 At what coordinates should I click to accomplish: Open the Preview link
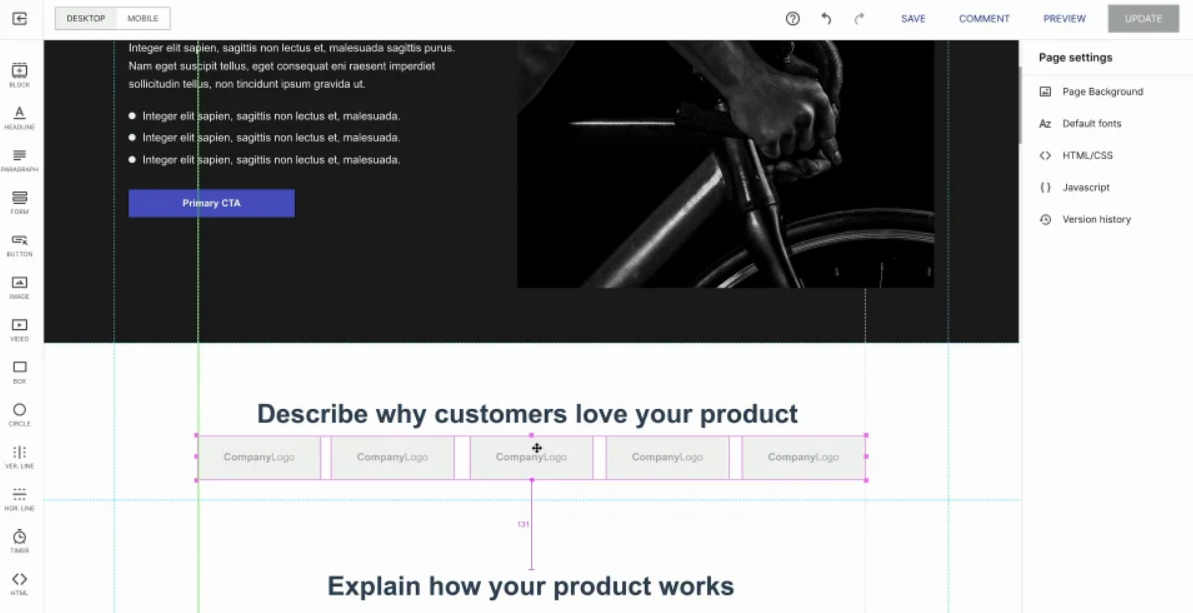(x=1064, y=18)
